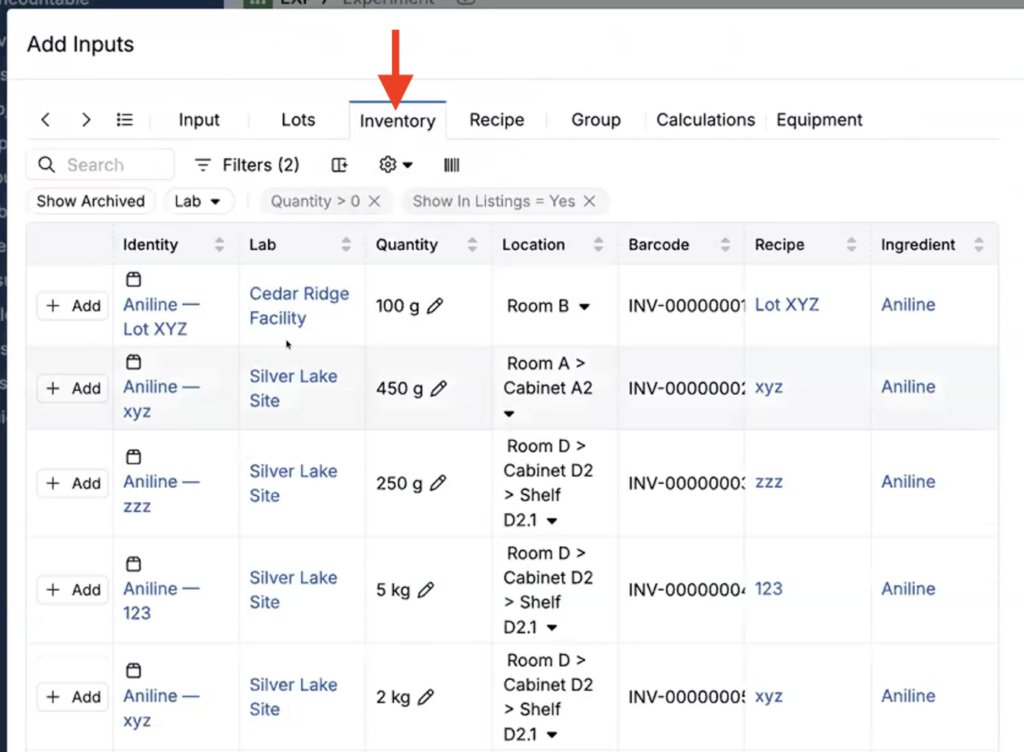Switch to the Lots tab
This screenshot has height=752, width=1024.
[298, 120]
